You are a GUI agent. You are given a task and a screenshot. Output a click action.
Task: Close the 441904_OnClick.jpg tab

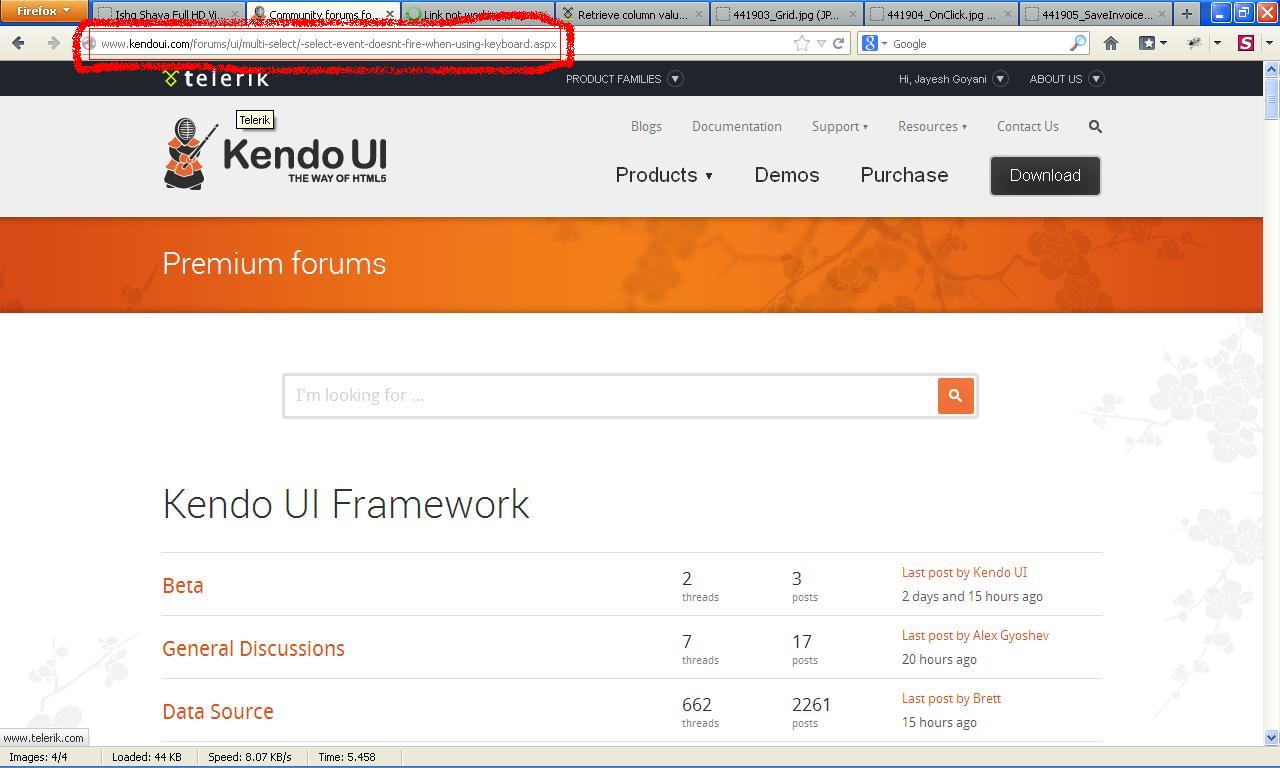click(x=1008, y=15)
